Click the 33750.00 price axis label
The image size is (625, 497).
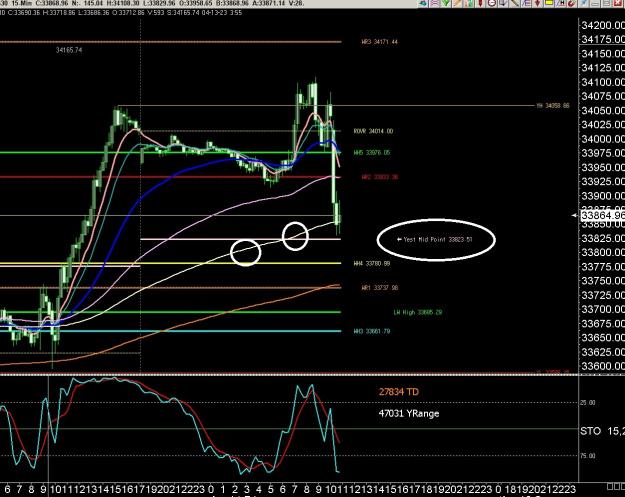pyautogui.click(x=603, y=281)
